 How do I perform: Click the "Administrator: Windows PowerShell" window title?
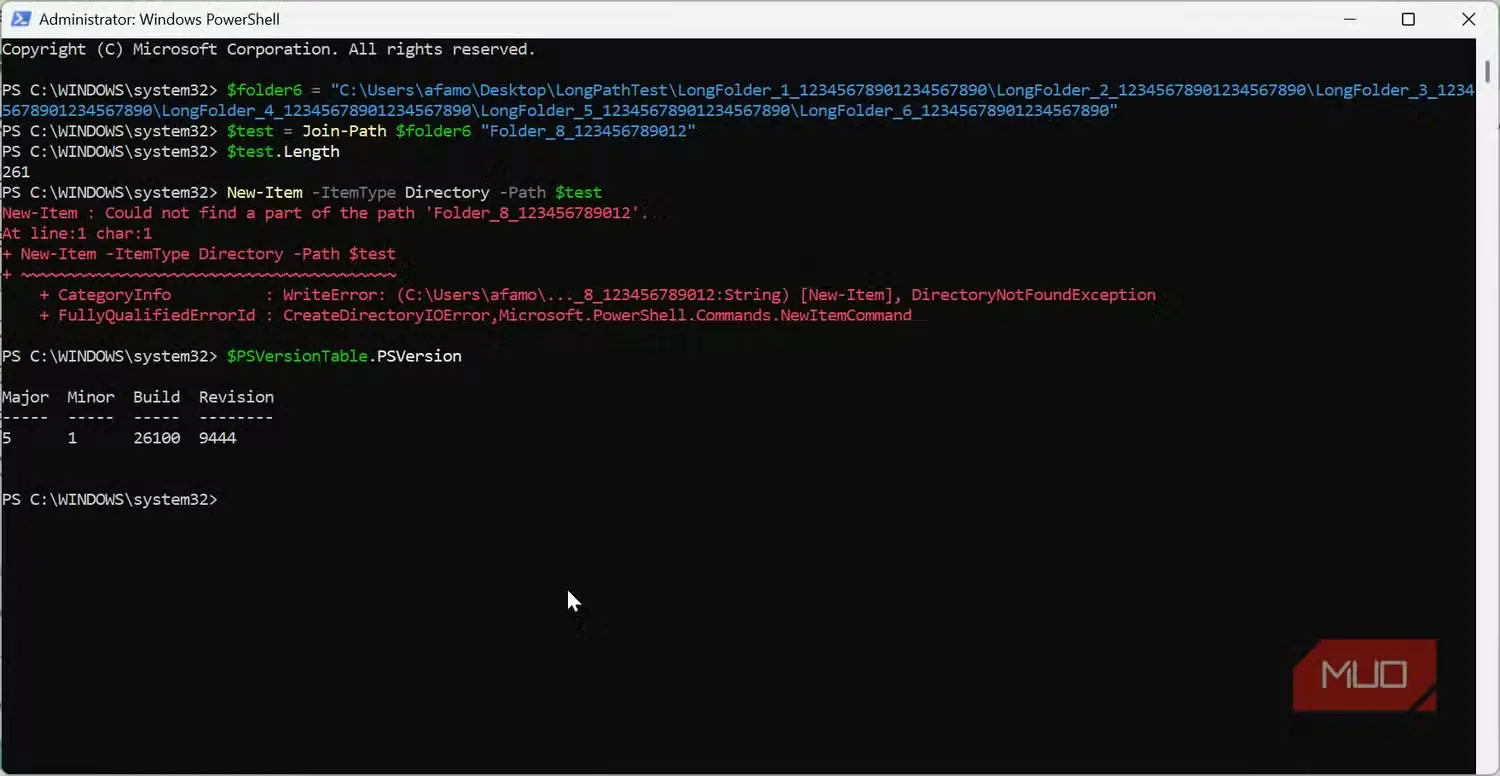159,19
